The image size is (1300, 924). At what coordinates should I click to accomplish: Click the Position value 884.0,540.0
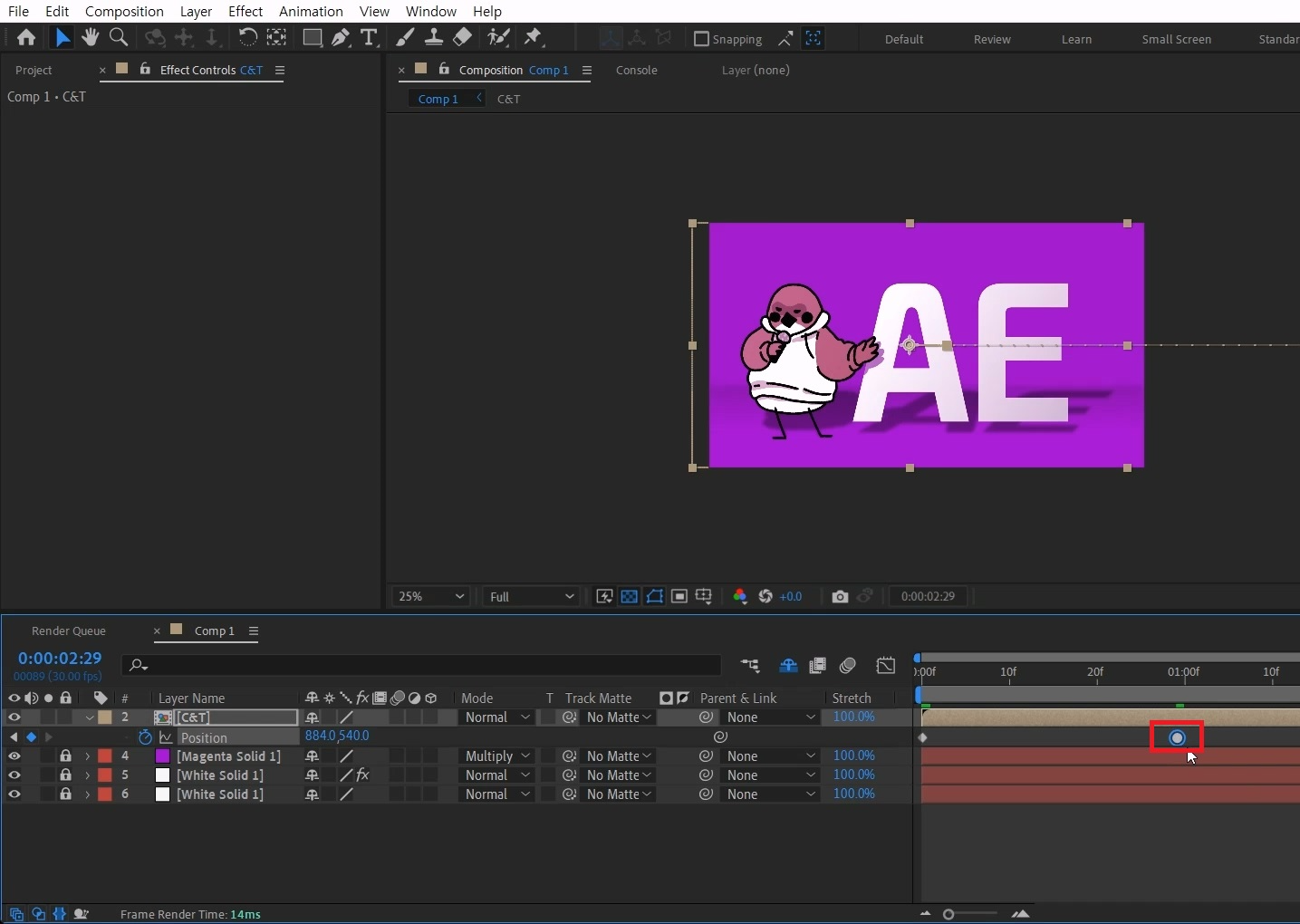click(x=337, y=736)
